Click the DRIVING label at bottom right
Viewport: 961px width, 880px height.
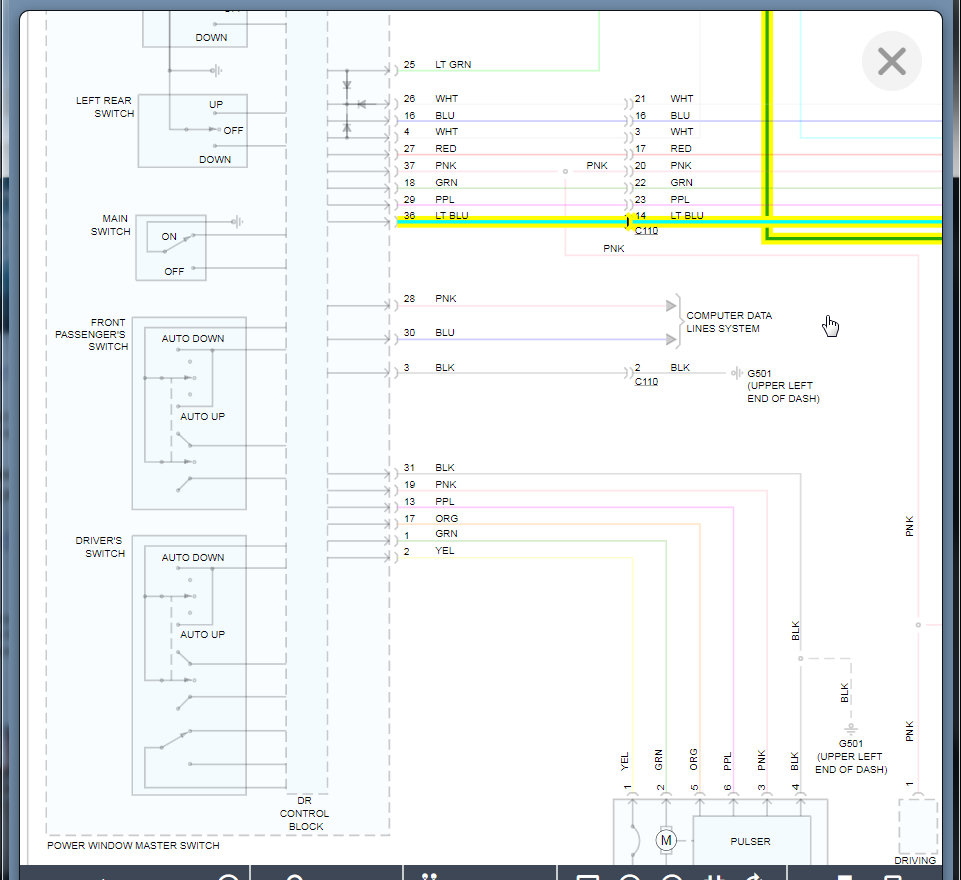click(915, 860)
